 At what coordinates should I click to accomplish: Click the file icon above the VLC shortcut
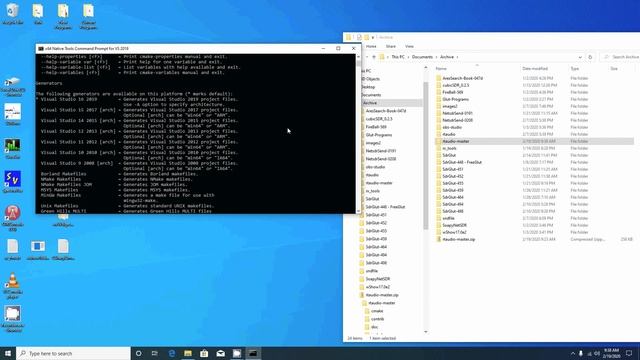coord(13,247)
